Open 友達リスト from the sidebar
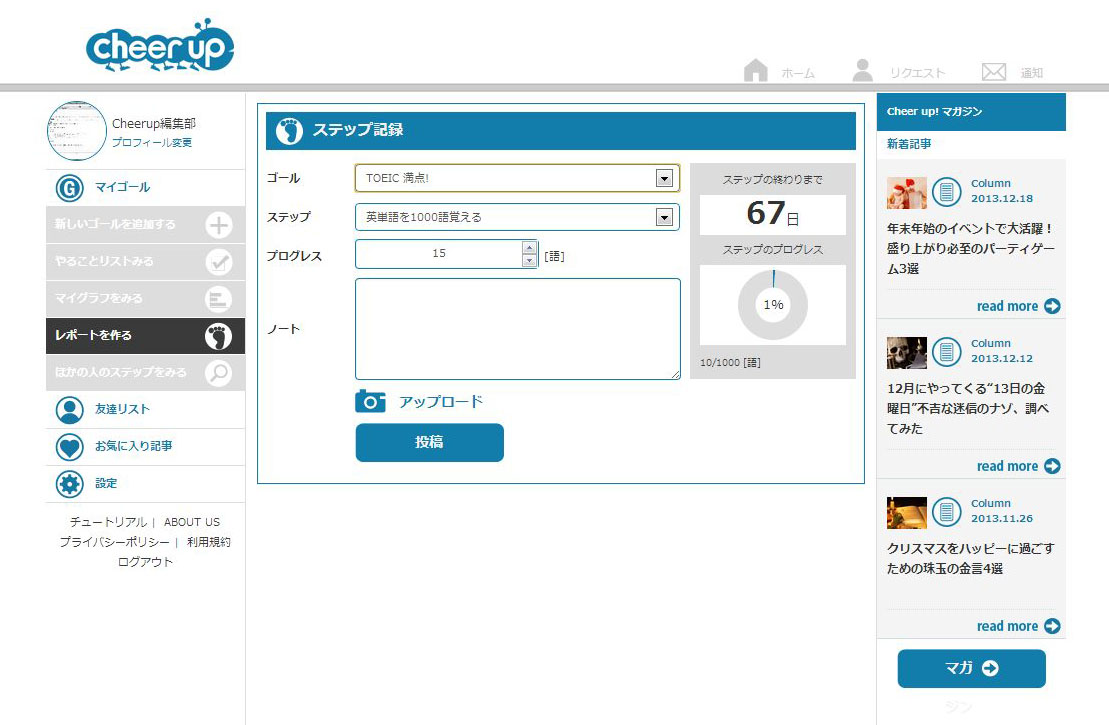The height and width of the screenshot is (725, 1109). point(69,409)
